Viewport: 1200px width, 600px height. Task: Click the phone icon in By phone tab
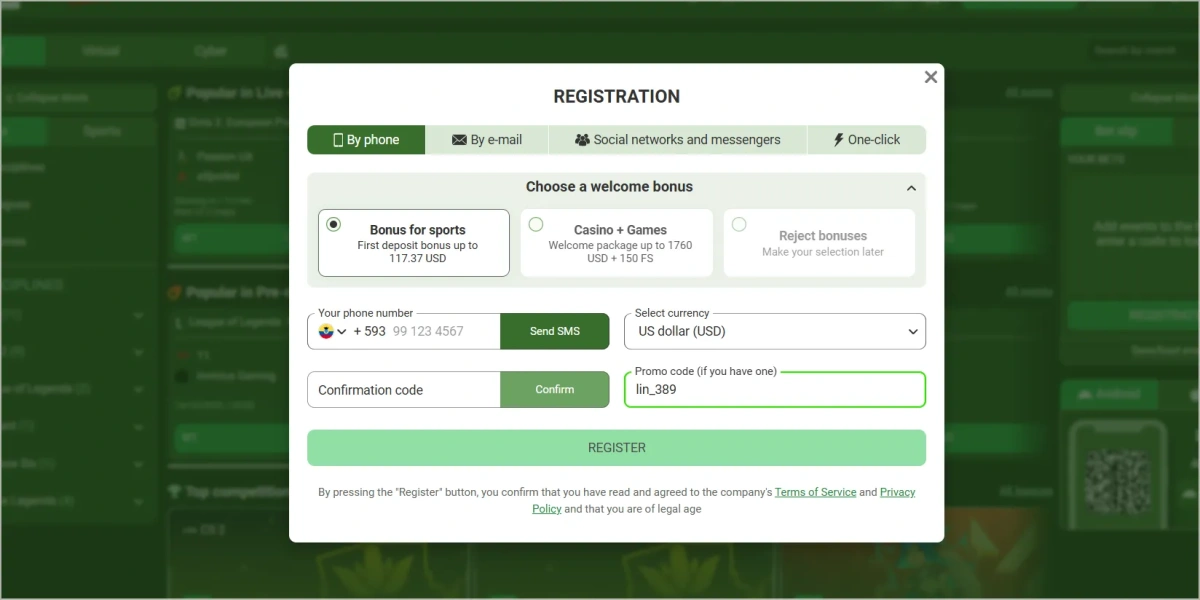[x=337, y=140]
